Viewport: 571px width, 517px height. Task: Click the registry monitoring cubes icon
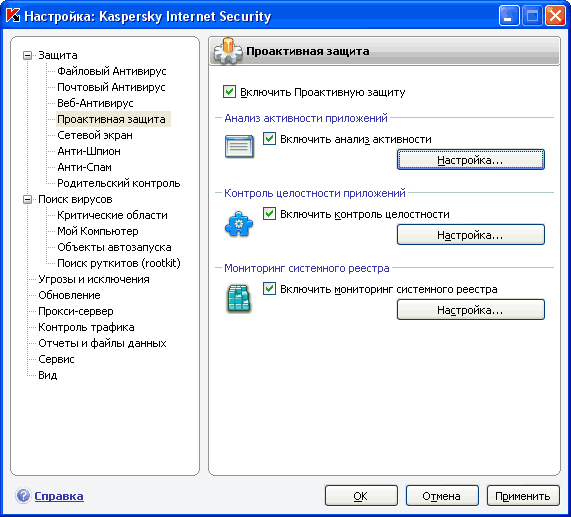coord(239,298)
